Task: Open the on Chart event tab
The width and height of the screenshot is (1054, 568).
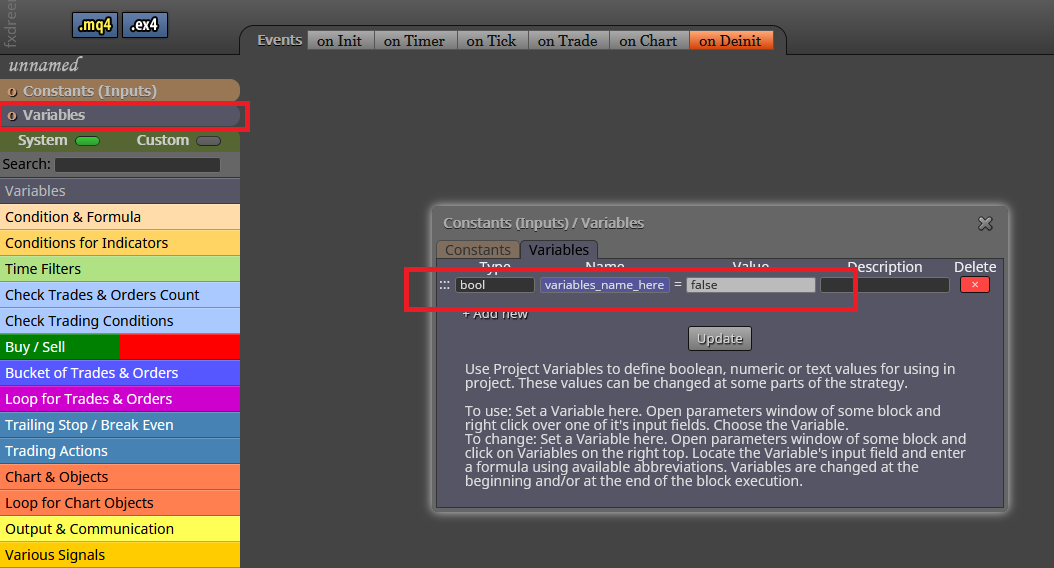Action: 648,41
